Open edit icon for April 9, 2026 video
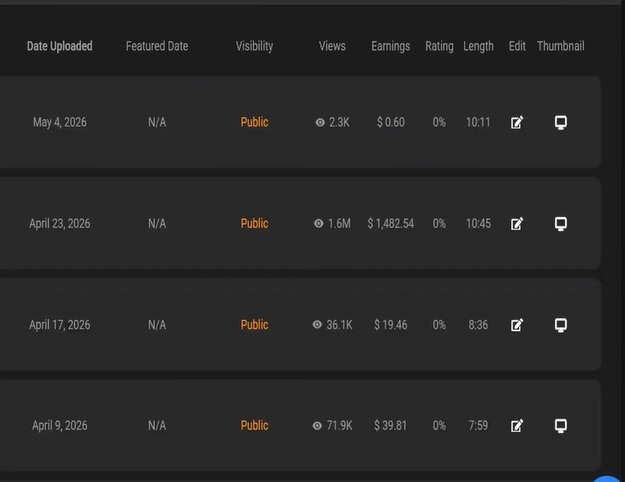The height and width of the screenshot is (482, 625). [x=517, y=426]
